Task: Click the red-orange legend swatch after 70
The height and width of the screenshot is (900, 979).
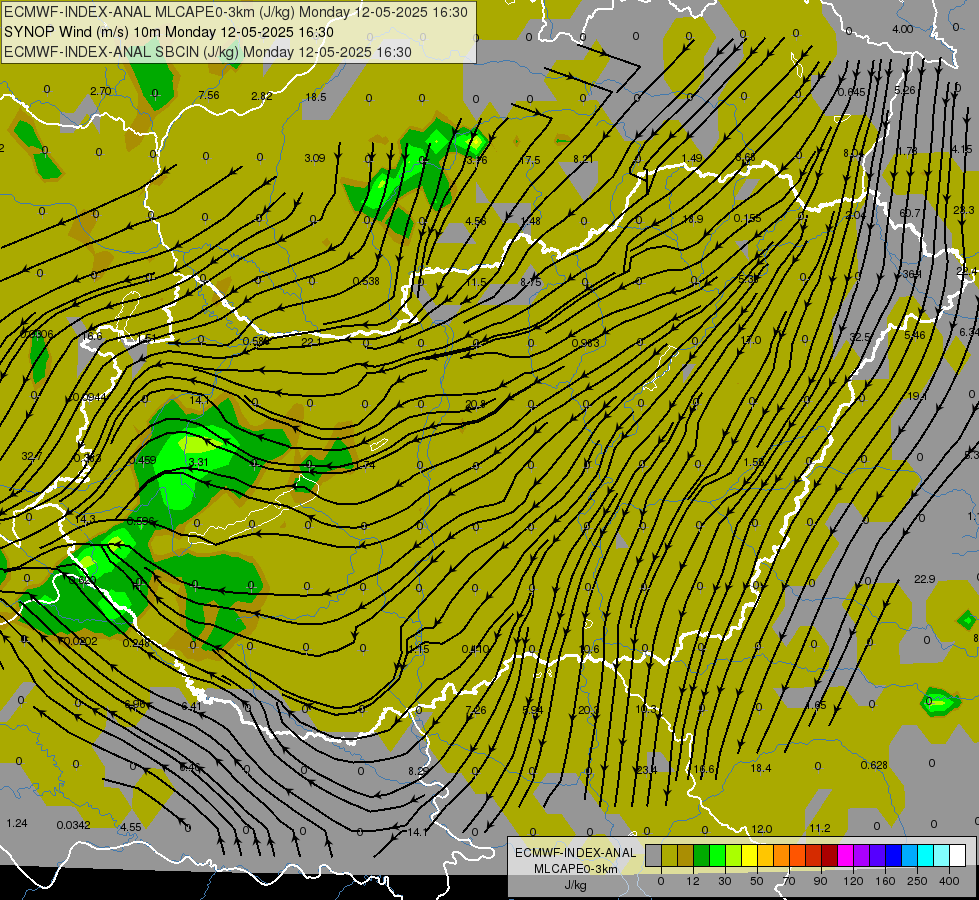Action: tap(797, 855)
